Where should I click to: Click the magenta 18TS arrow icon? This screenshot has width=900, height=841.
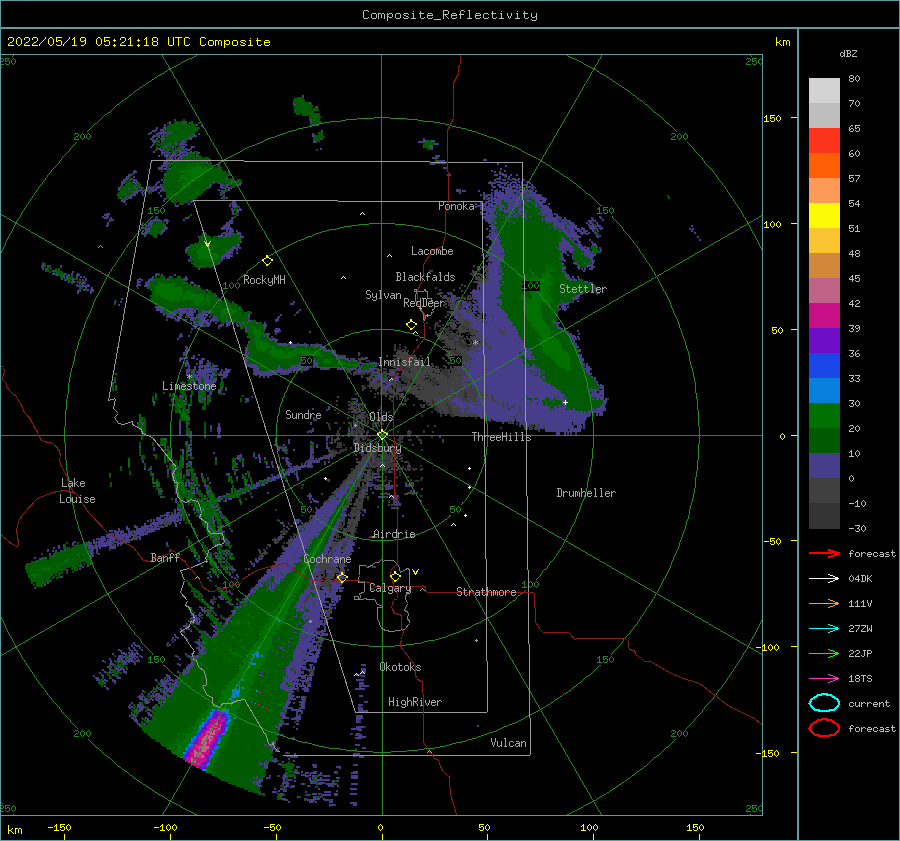click(824, 679)
